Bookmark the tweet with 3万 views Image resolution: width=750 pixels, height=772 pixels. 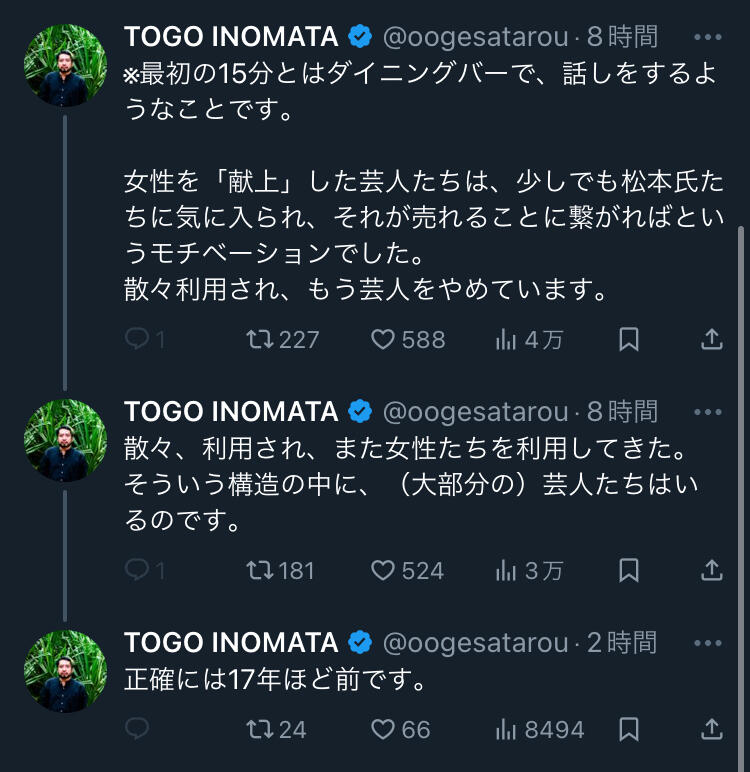click(x=628, y=570)
